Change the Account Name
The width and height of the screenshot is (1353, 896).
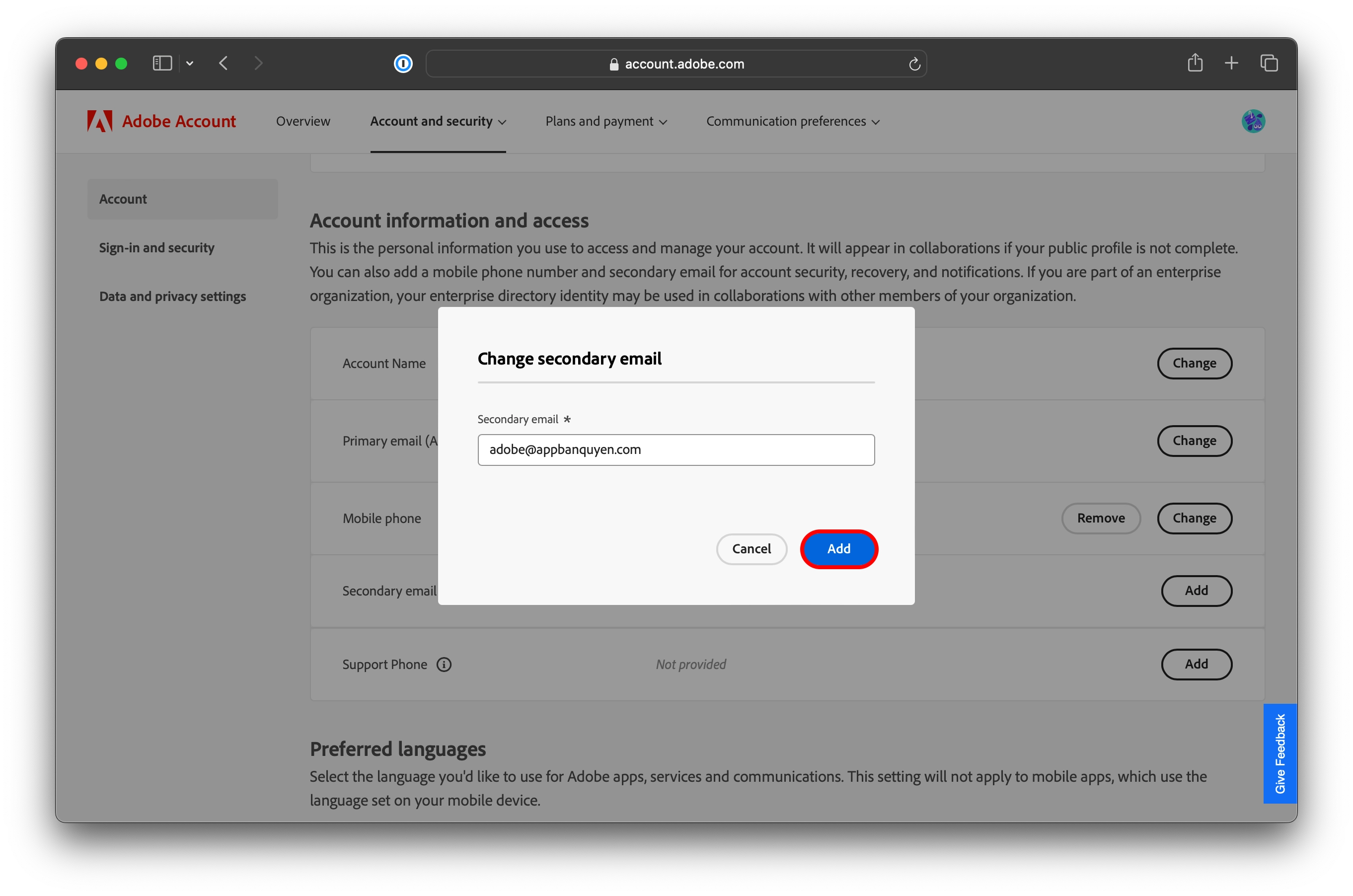1194,363
